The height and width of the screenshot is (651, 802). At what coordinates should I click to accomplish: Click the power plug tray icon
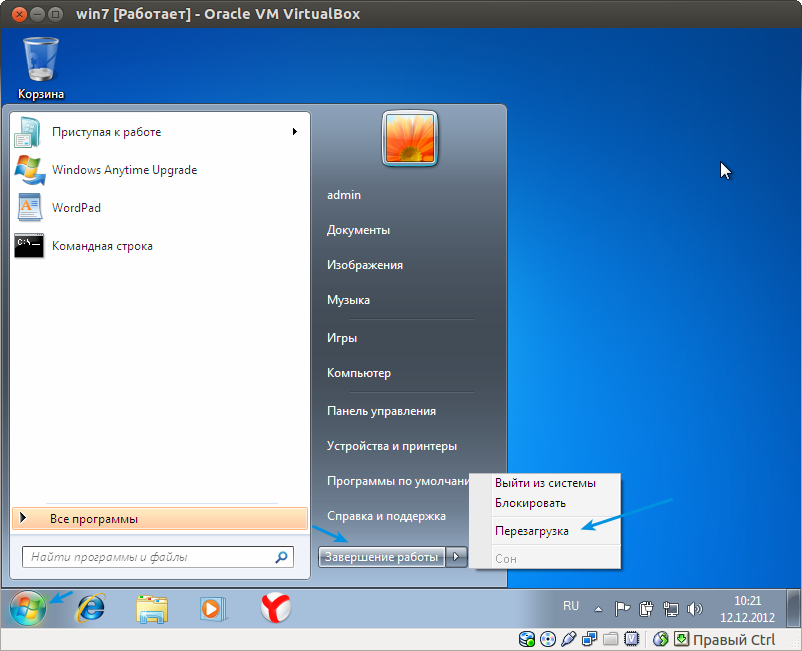646,609
